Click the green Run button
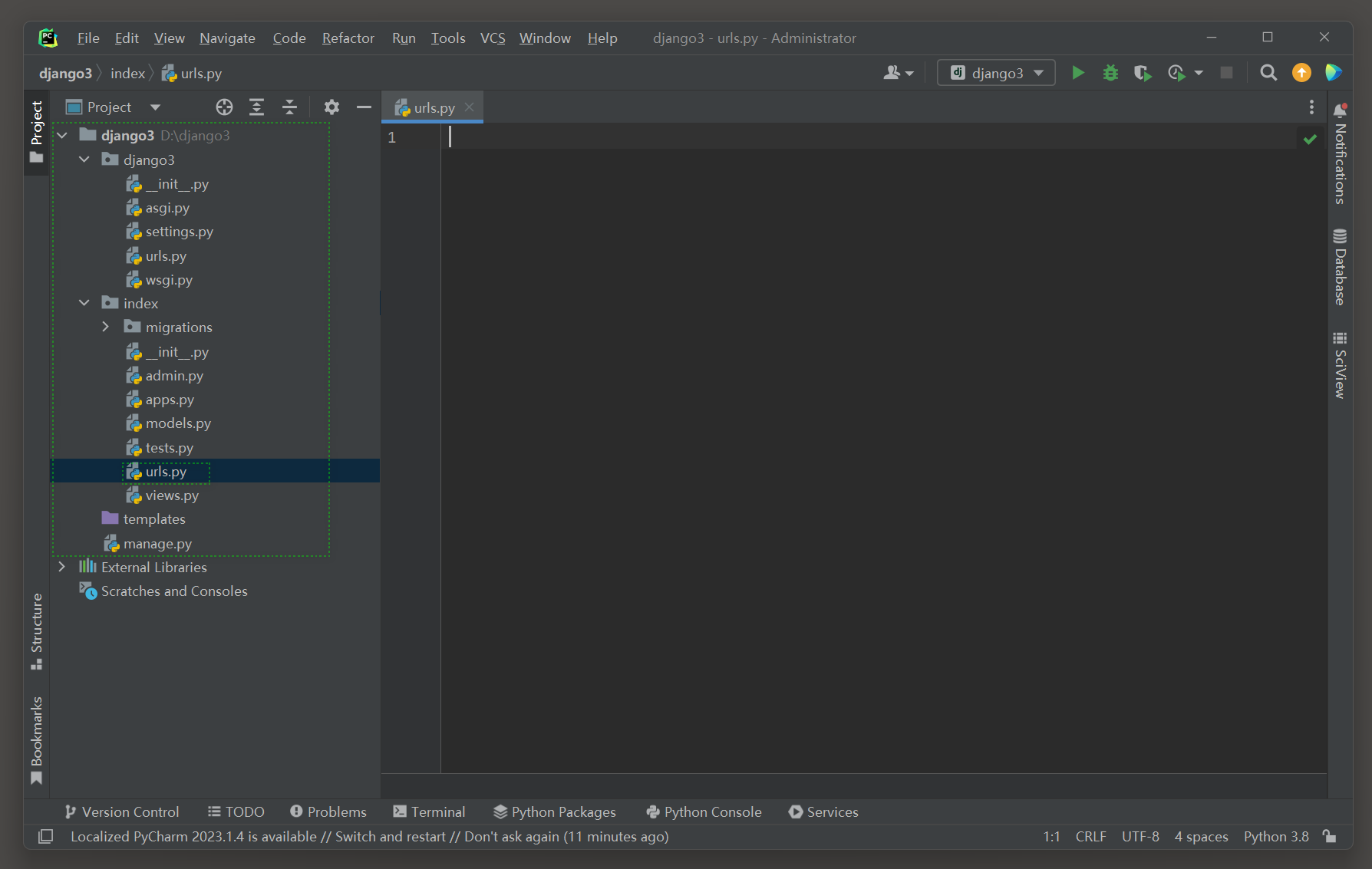This screenshot has width=1372, height=869. coord(1078,73)
